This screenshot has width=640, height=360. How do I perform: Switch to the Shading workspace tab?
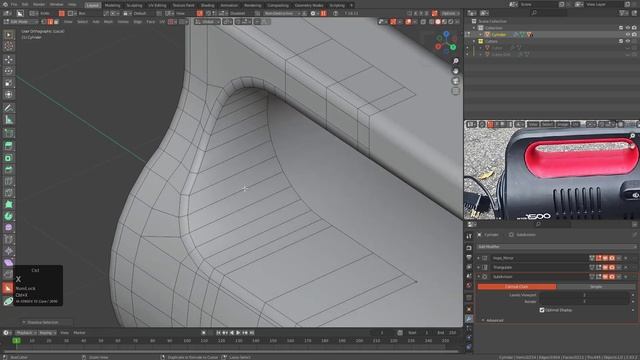point(207,5)
